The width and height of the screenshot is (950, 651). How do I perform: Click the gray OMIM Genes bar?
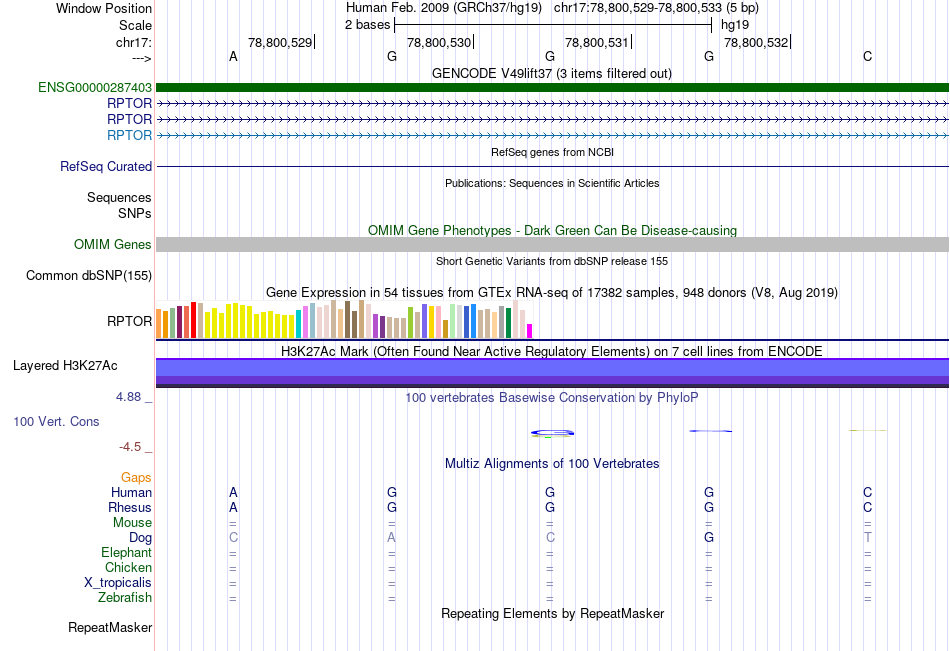pos(552,244)
